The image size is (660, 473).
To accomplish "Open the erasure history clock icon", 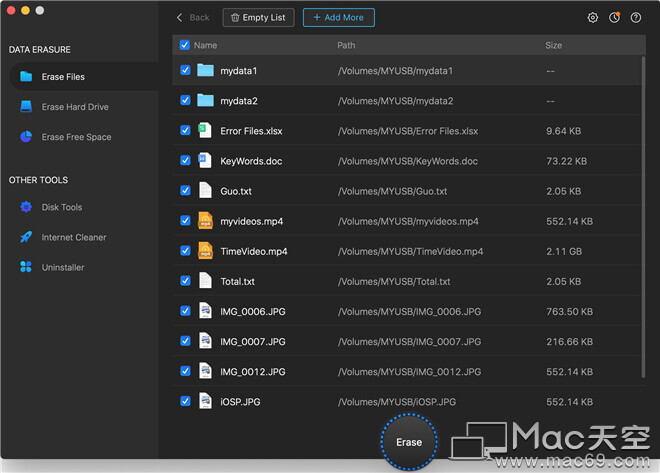I will click(x=615, y=18).
